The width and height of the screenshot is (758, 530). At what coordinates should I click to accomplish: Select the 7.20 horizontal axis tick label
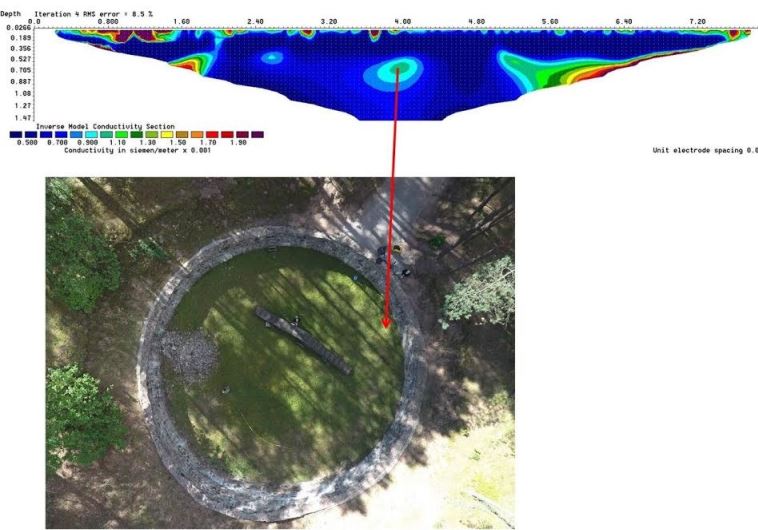pyautogui.click(x=697, y=21)
